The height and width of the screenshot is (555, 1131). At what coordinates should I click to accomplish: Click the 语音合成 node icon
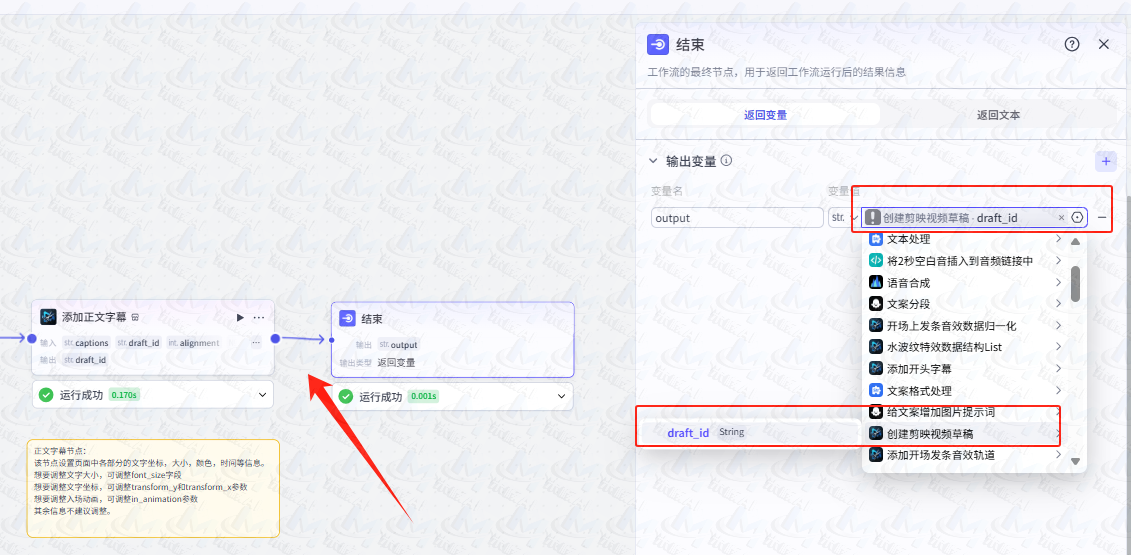point(876,282)
